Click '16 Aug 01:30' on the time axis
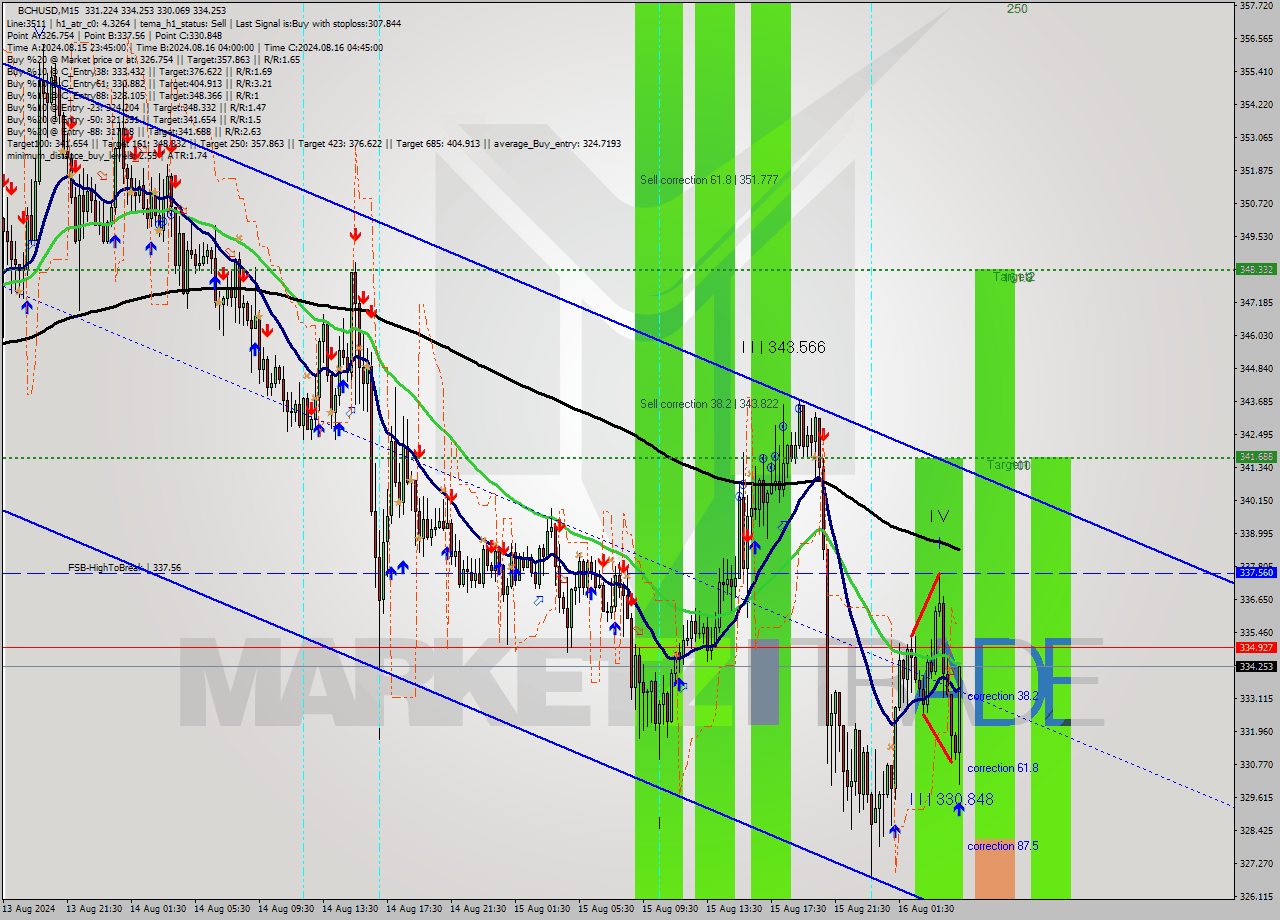The image size is (1280, 920). pos(926,909)
